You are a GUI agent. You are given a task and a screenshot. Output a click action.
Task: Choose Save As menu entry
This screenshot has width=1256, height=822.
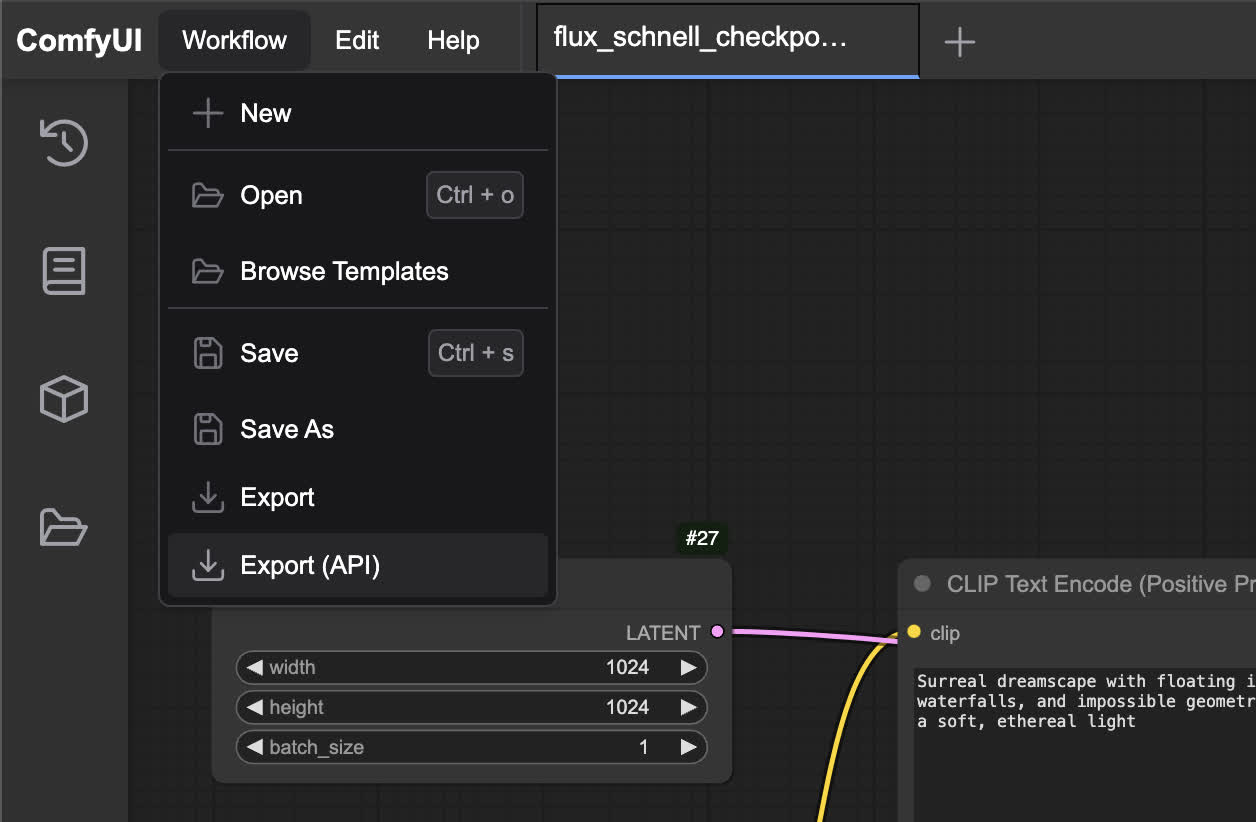click(x=358, y=429)
